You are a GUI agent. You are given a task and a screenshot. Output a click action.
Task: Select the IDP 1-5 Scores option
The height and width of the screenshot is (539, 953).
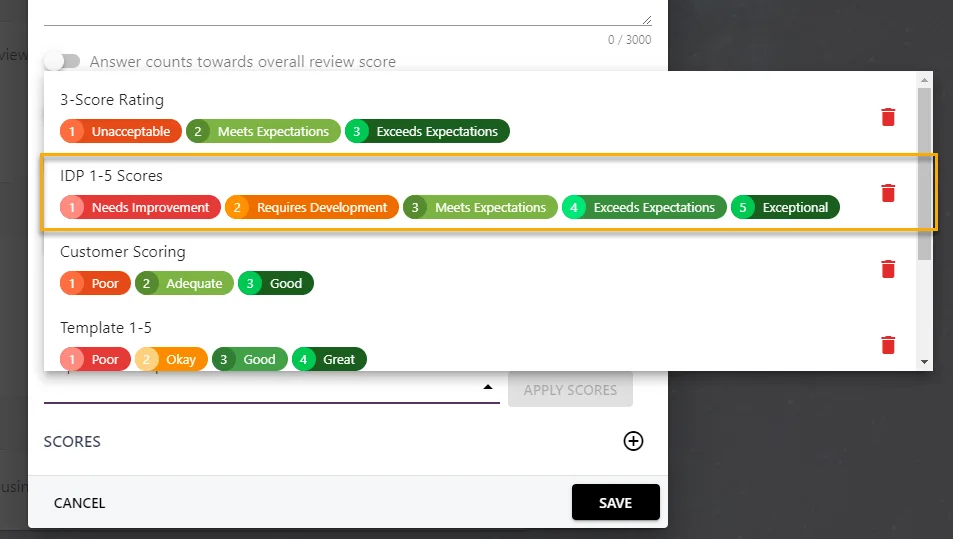(x=480, y=192)
